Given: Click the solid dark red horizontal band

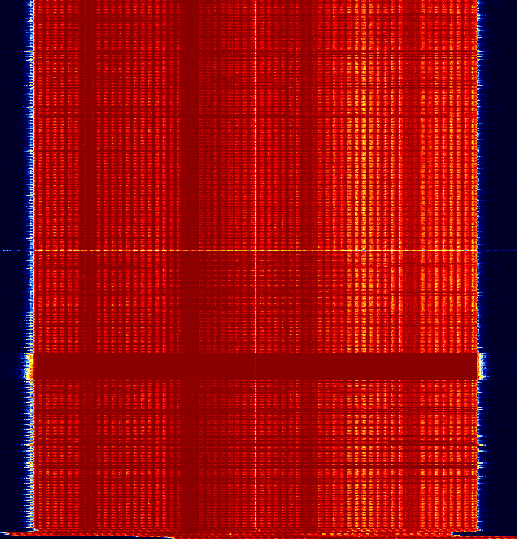Looking at the screenshot, I should point(255,366).
